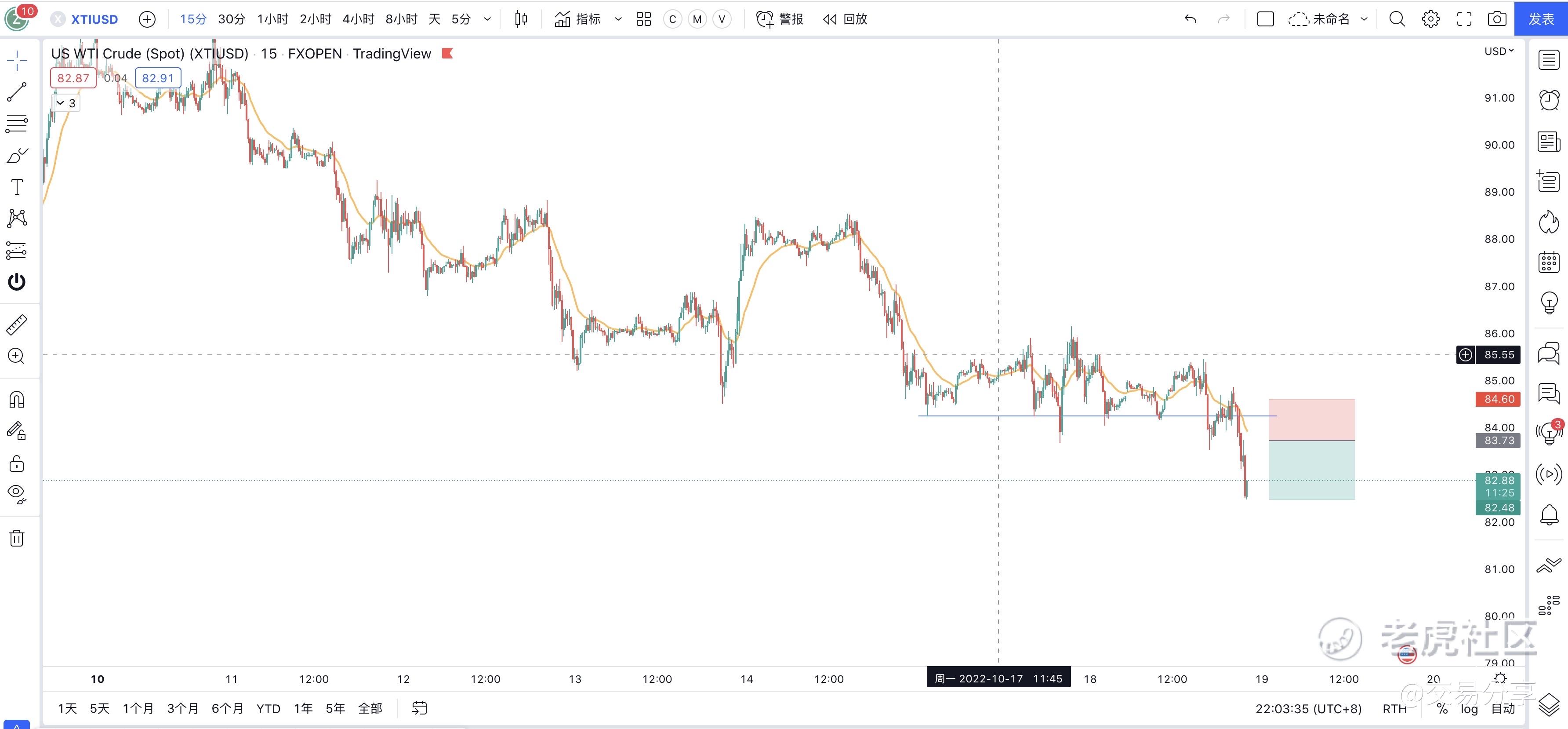Take a chart snapshot with camera icon
The width and height of the screenshot is (1568, 729).
1497,19
